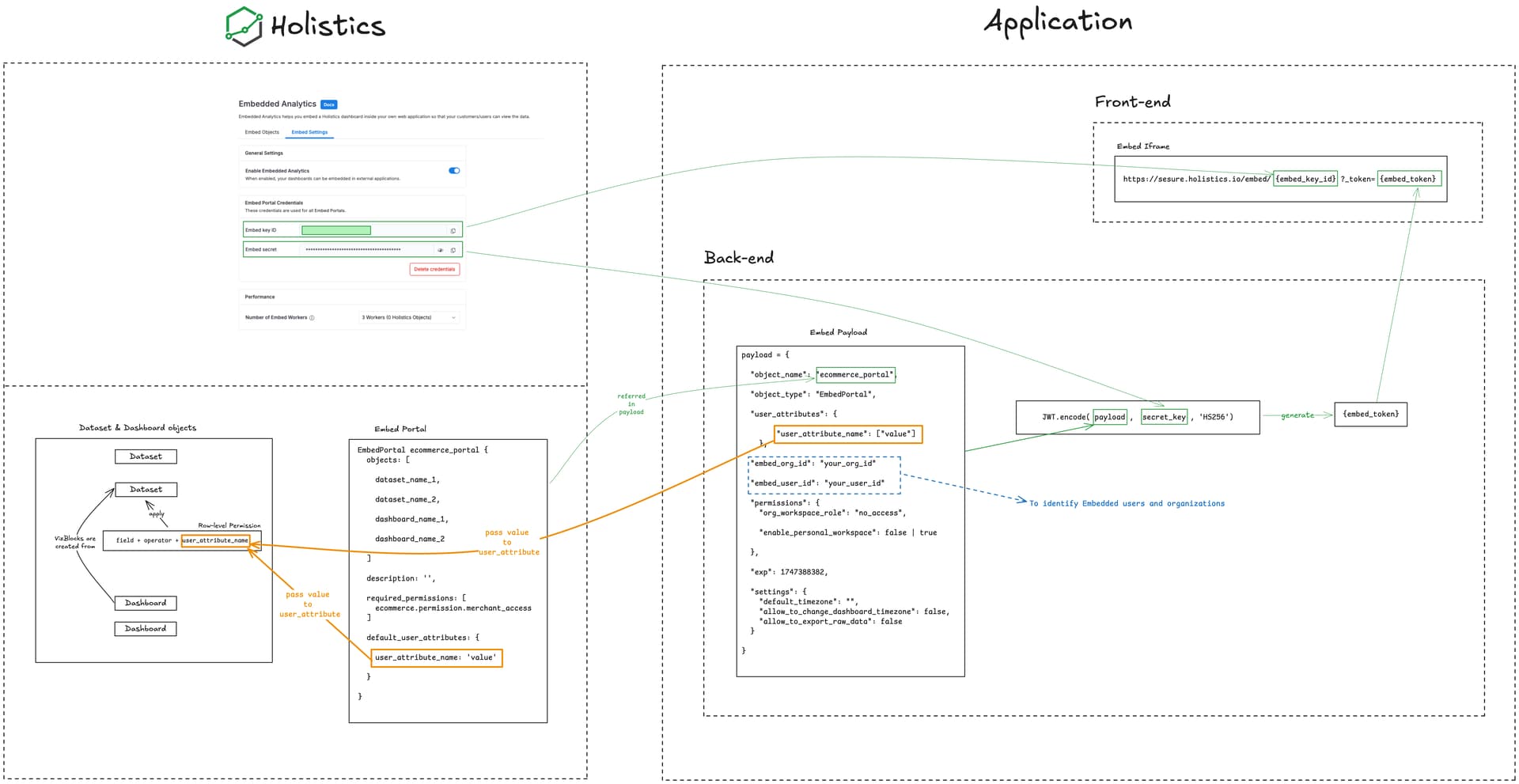Toggle Enable Embedded Analytics switch

(x=454, y=170)
